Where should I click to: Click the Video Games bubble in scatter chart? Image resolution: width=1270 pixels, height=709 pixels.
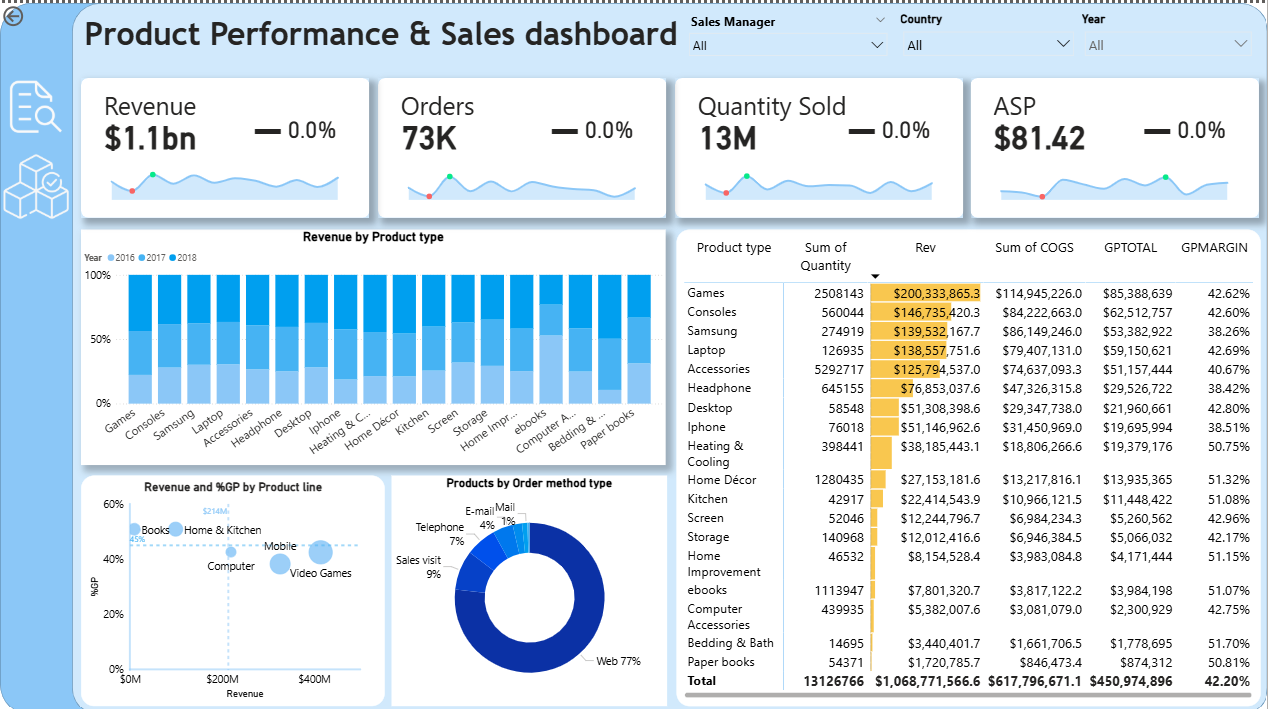pyautogui.click(x=320, y=552)
